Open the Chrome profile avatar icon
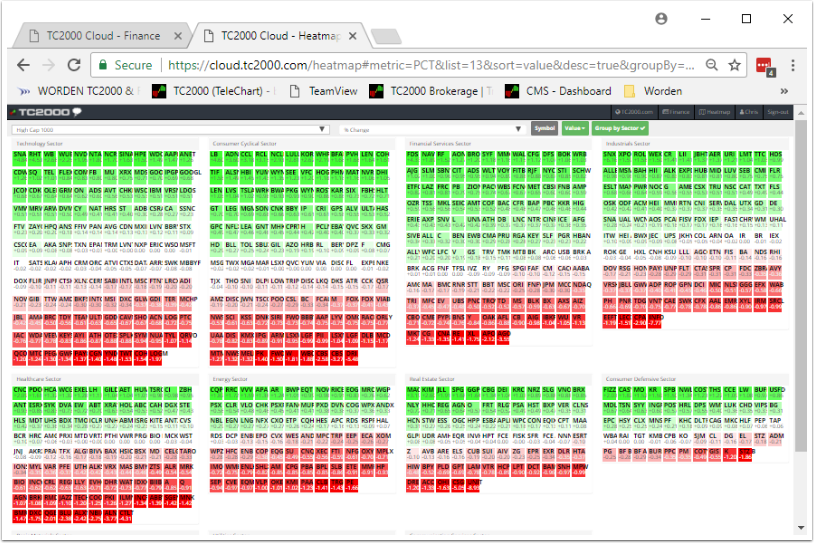 click(661, 19)
